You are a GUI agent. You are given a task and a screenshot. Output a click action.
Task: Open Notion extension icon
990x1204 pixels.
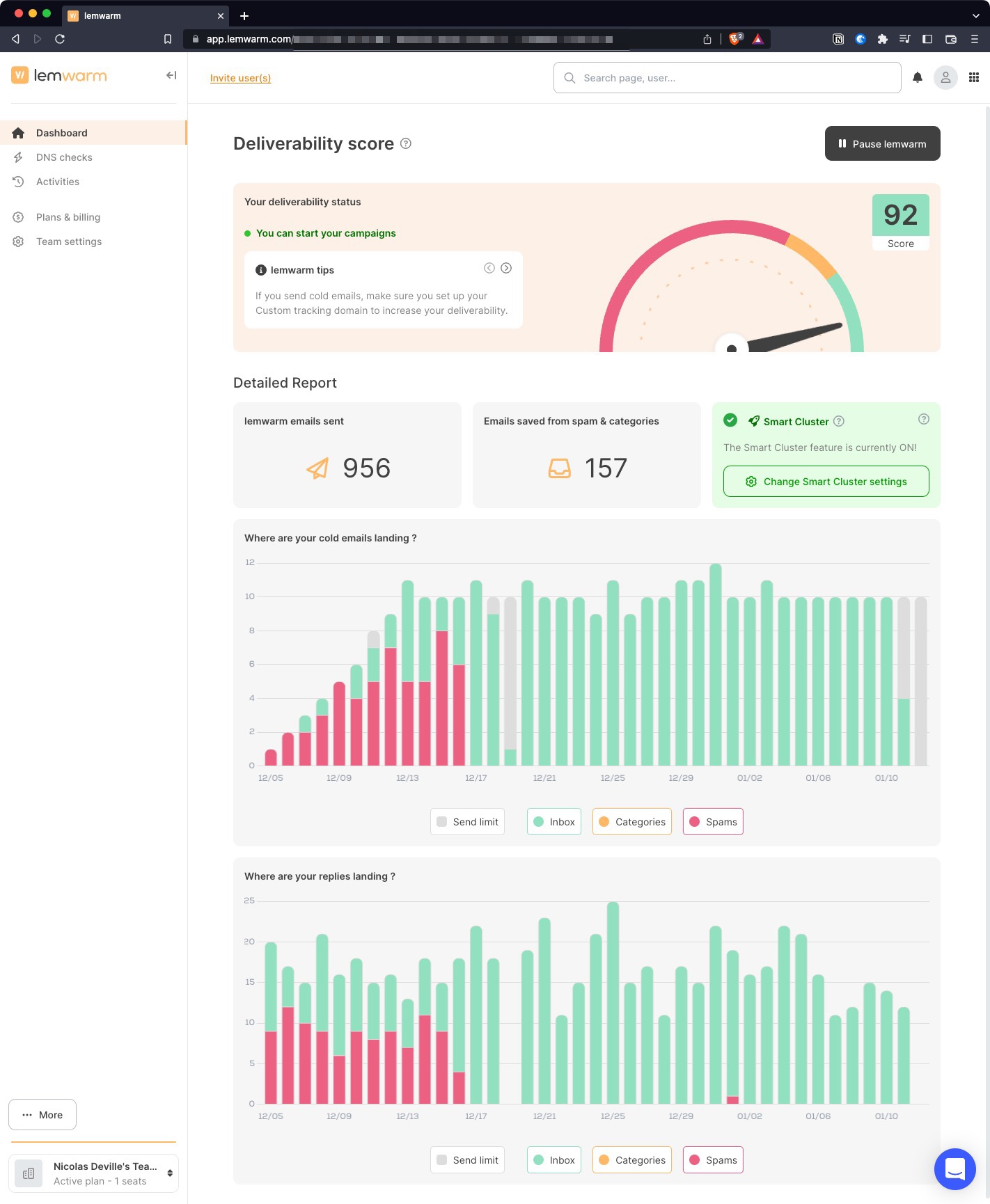click(839, 39)
